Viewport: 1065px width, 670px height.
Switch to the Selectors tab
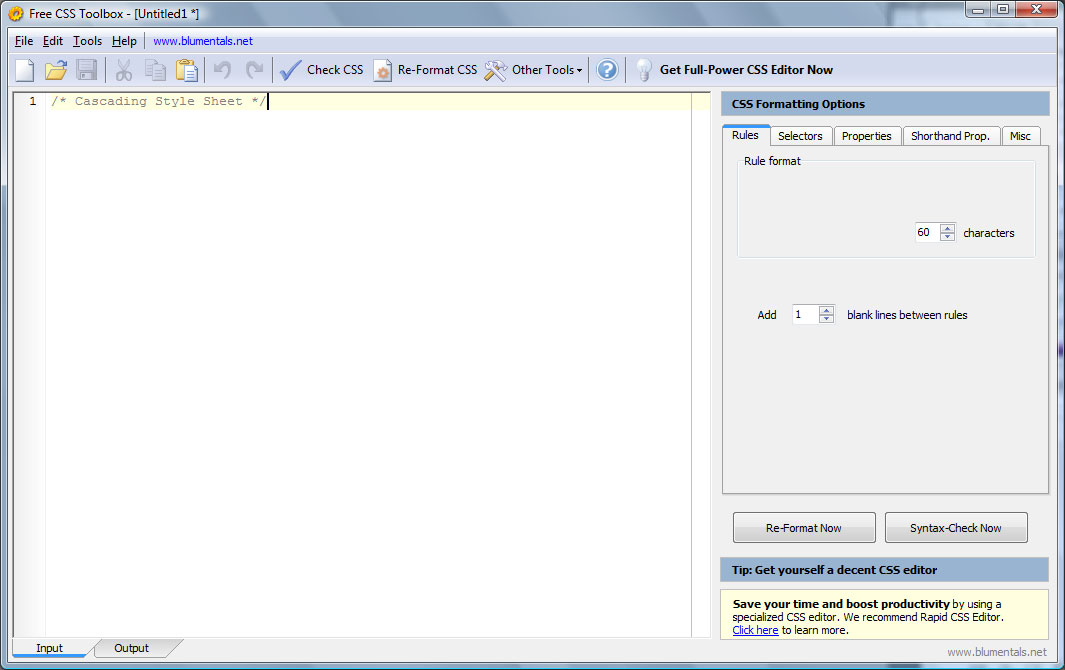point(800,136)
